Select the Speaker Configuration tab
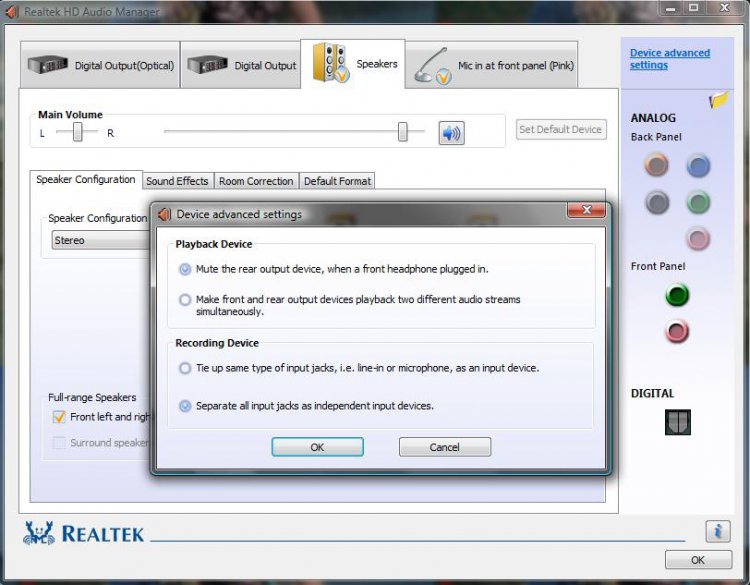The height and width of the screenshot is (585, 750). 86,180
